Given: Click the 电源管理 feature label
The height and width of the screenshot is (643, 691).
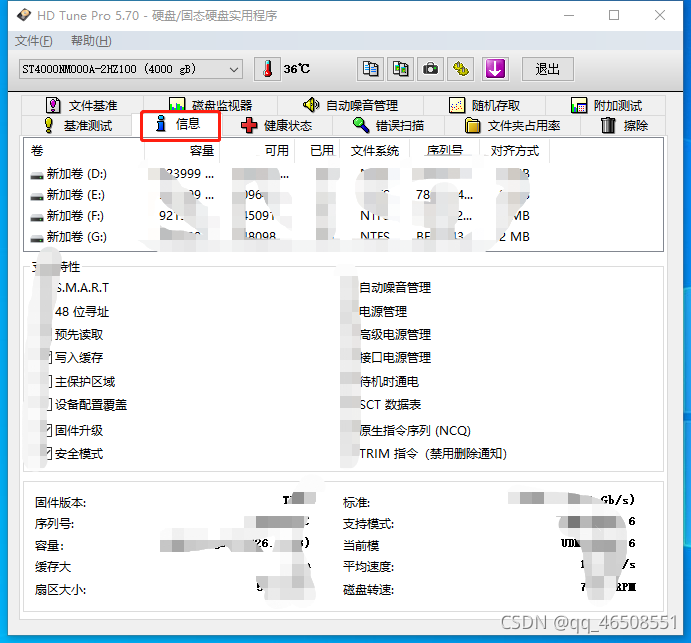Looking at the screenshot, I should (x=383, y=312).
